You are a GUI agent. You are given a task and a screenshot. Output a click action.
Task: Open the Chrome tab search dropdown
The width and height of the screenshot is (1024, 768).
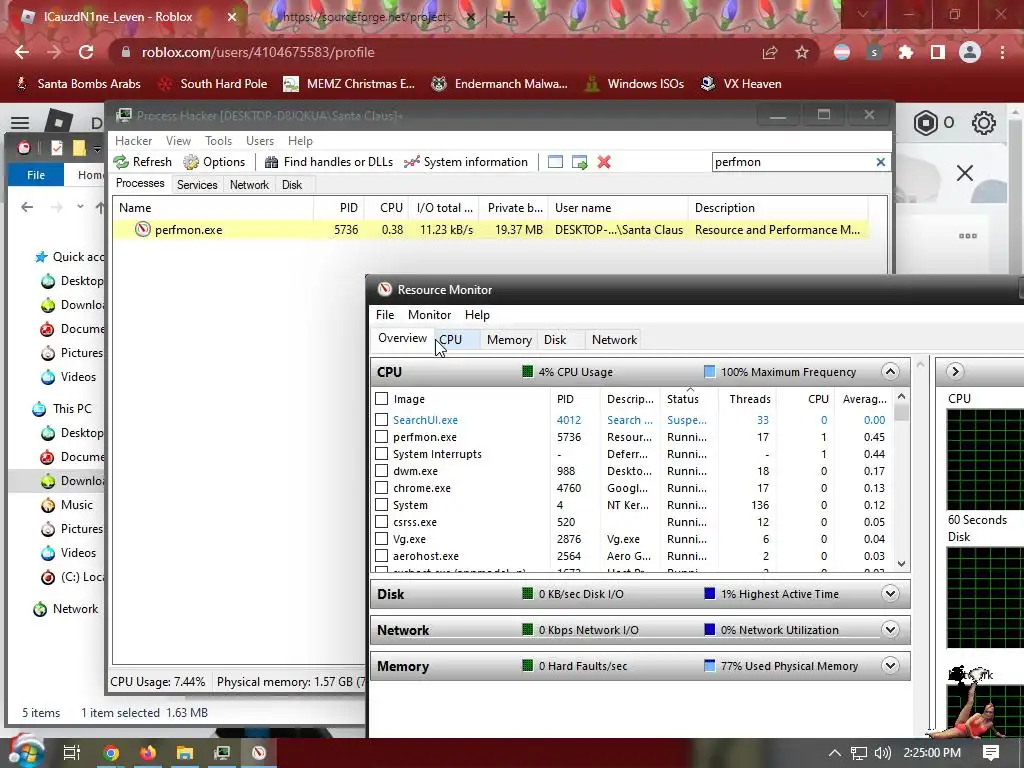(862, 14)
